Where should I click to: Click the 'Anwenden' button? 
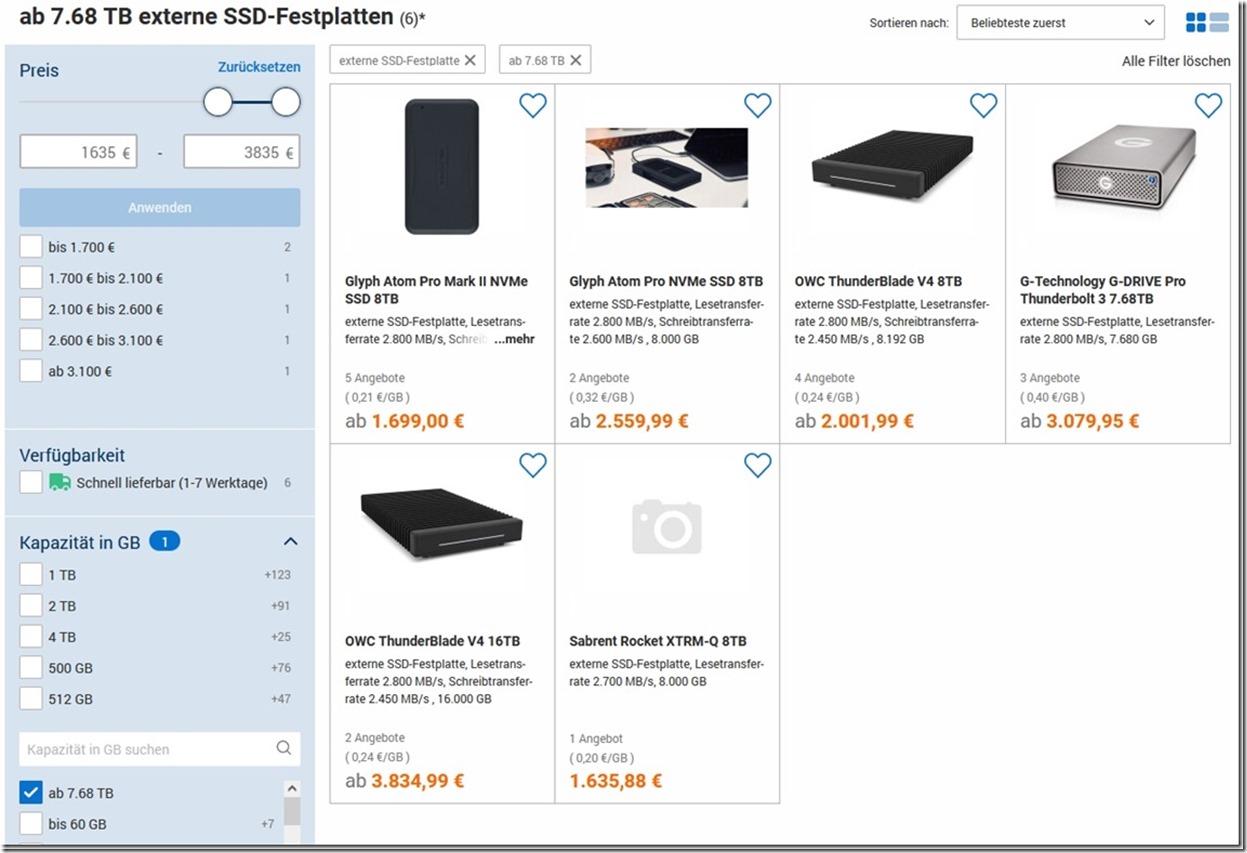pyautogui.click(x=160, y=207)
